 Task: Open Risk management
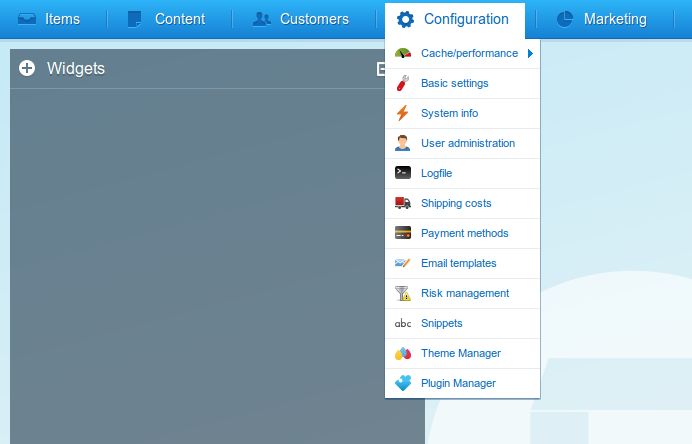coord(463,293)
